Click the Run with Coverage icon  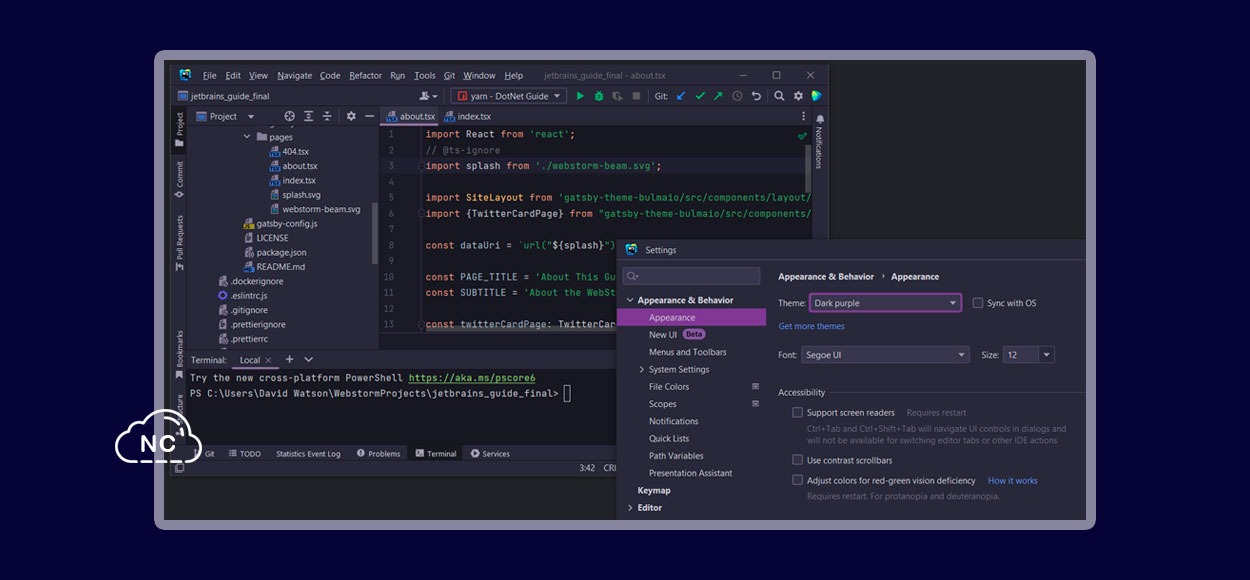click(617, 96)
